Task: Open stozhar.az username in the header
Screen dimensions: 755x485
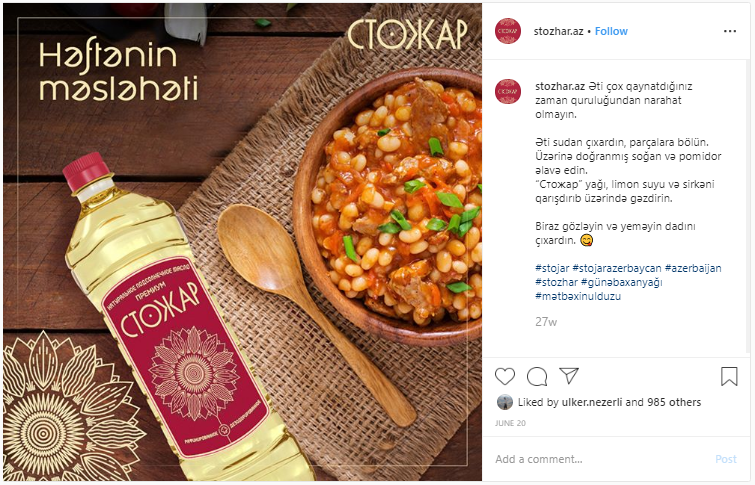Action: tap(558, 31)
